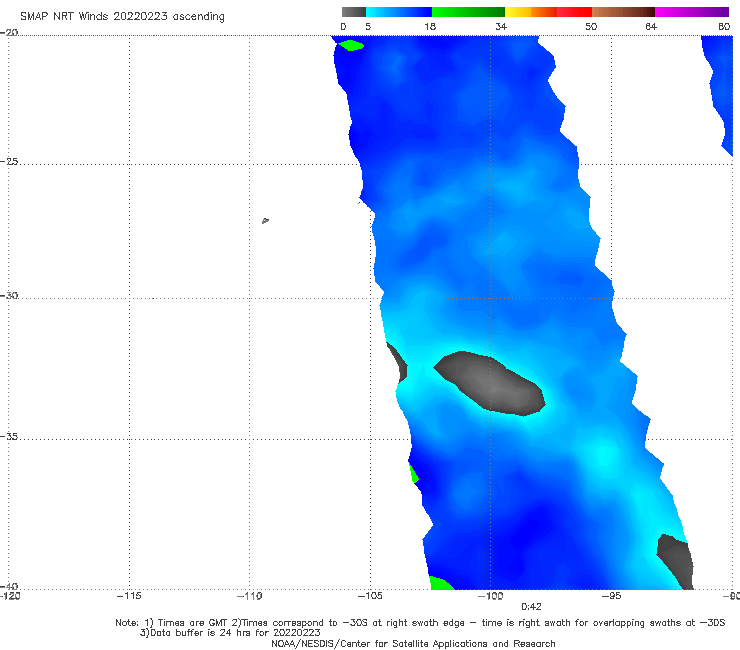Click the color bar label '18'

430,27
